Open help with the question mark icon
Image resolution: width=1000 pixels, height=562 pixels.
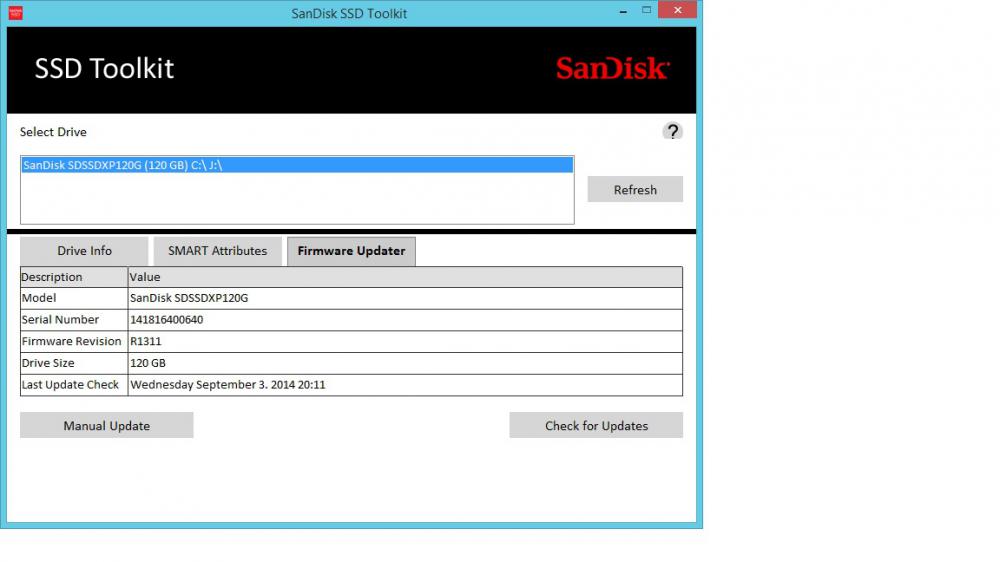click(673, 131)
